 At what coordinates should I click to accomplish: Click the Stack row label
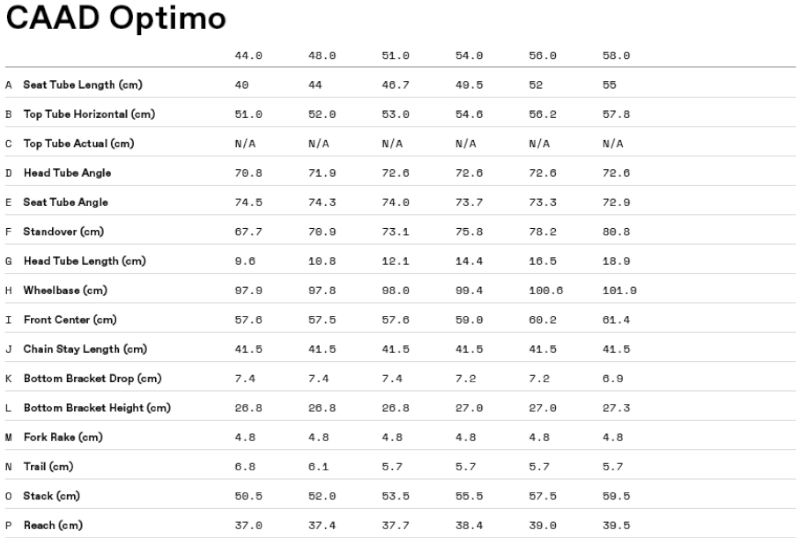click(52, 496)
